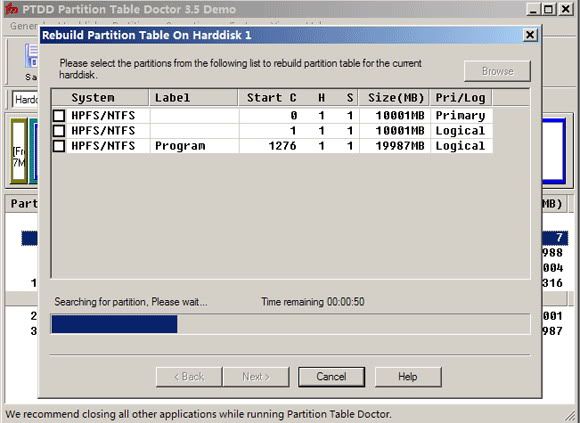
Task: Click the Pri/Log column header
Action: pos(461,98)
